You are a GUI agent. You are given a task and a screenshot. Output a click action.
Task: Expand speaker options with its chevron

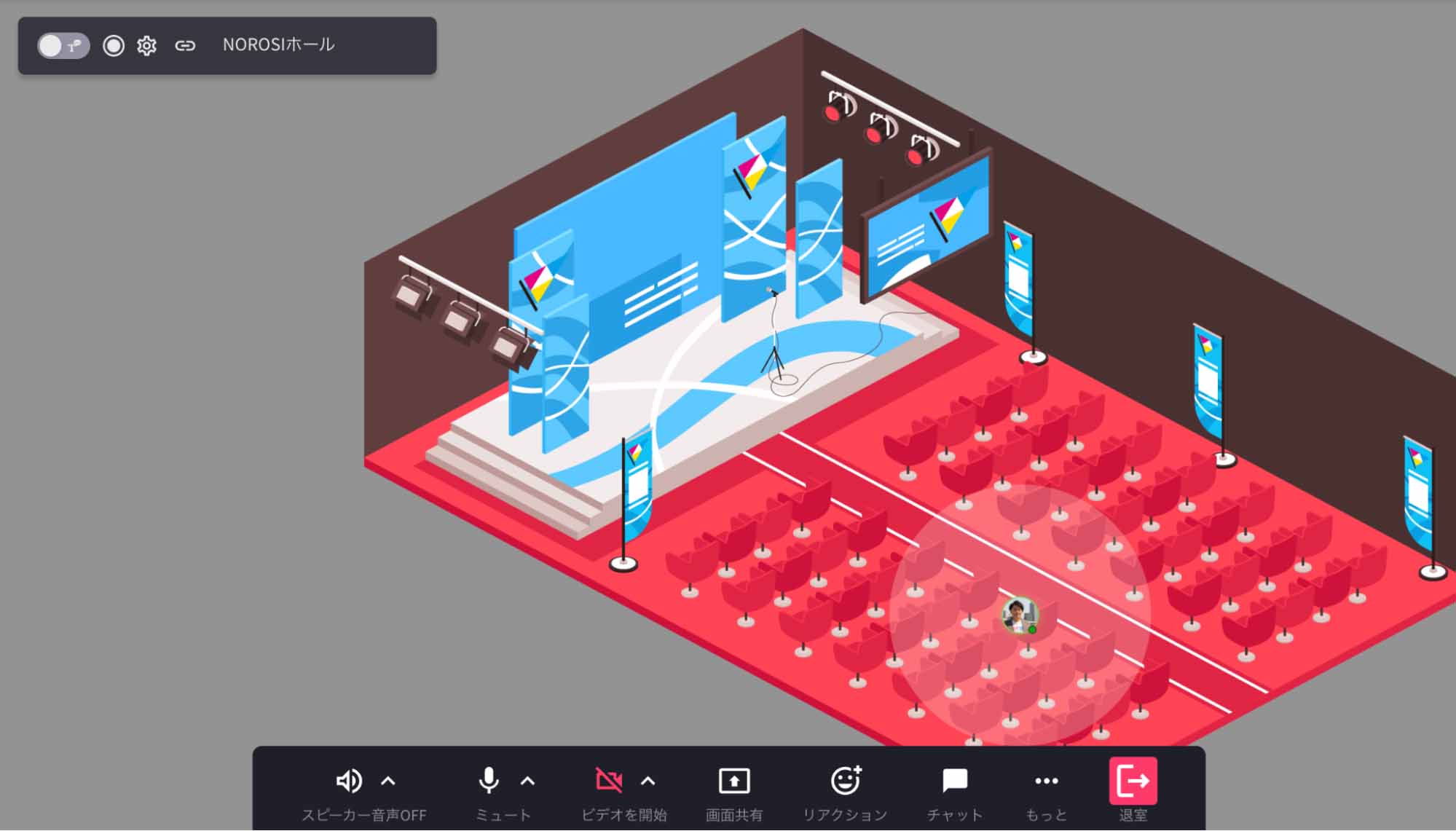(x=388, y=781)
